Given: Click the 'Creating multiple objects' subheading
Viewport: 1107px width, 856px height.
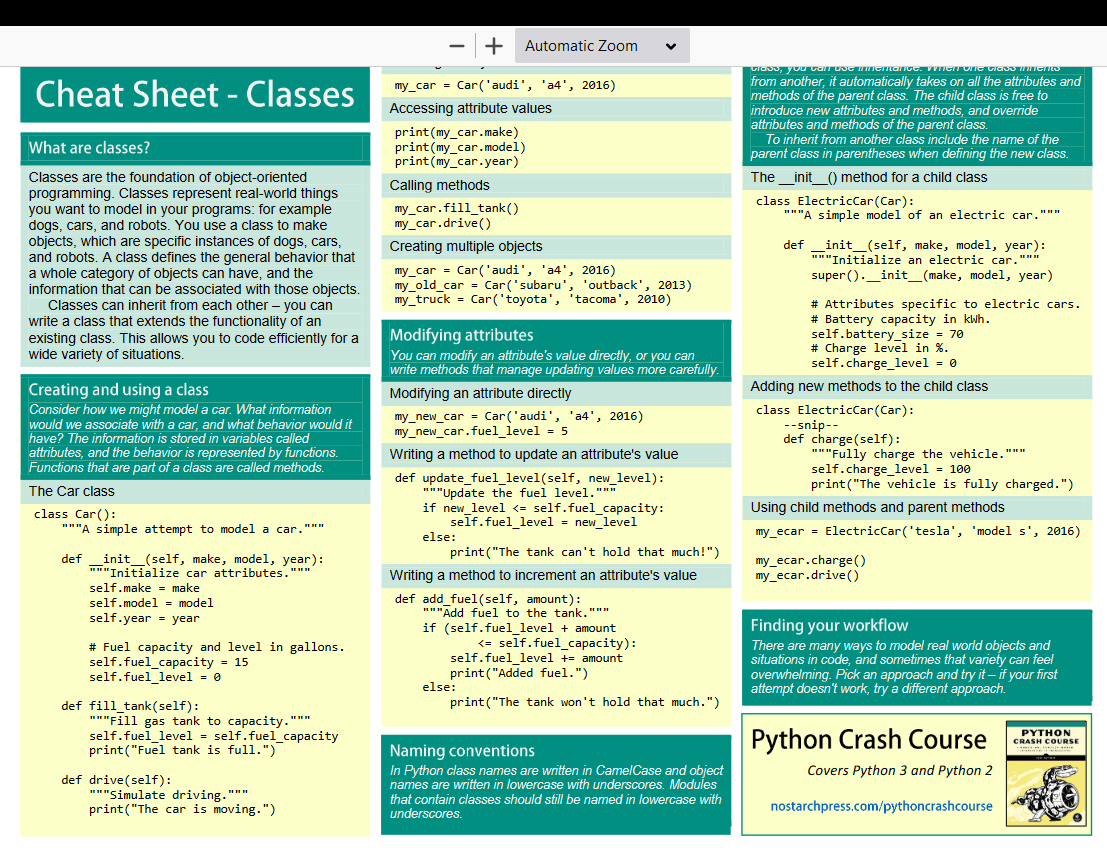Looking at the screenshot, I should (x=466, y=246).
